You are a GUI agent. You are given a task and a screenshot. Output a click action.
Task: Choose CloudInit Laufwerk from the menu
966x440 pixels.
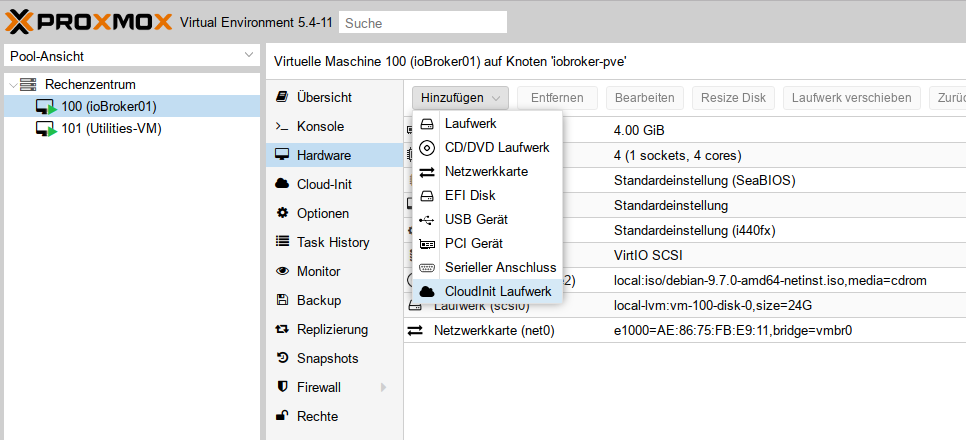487,292
